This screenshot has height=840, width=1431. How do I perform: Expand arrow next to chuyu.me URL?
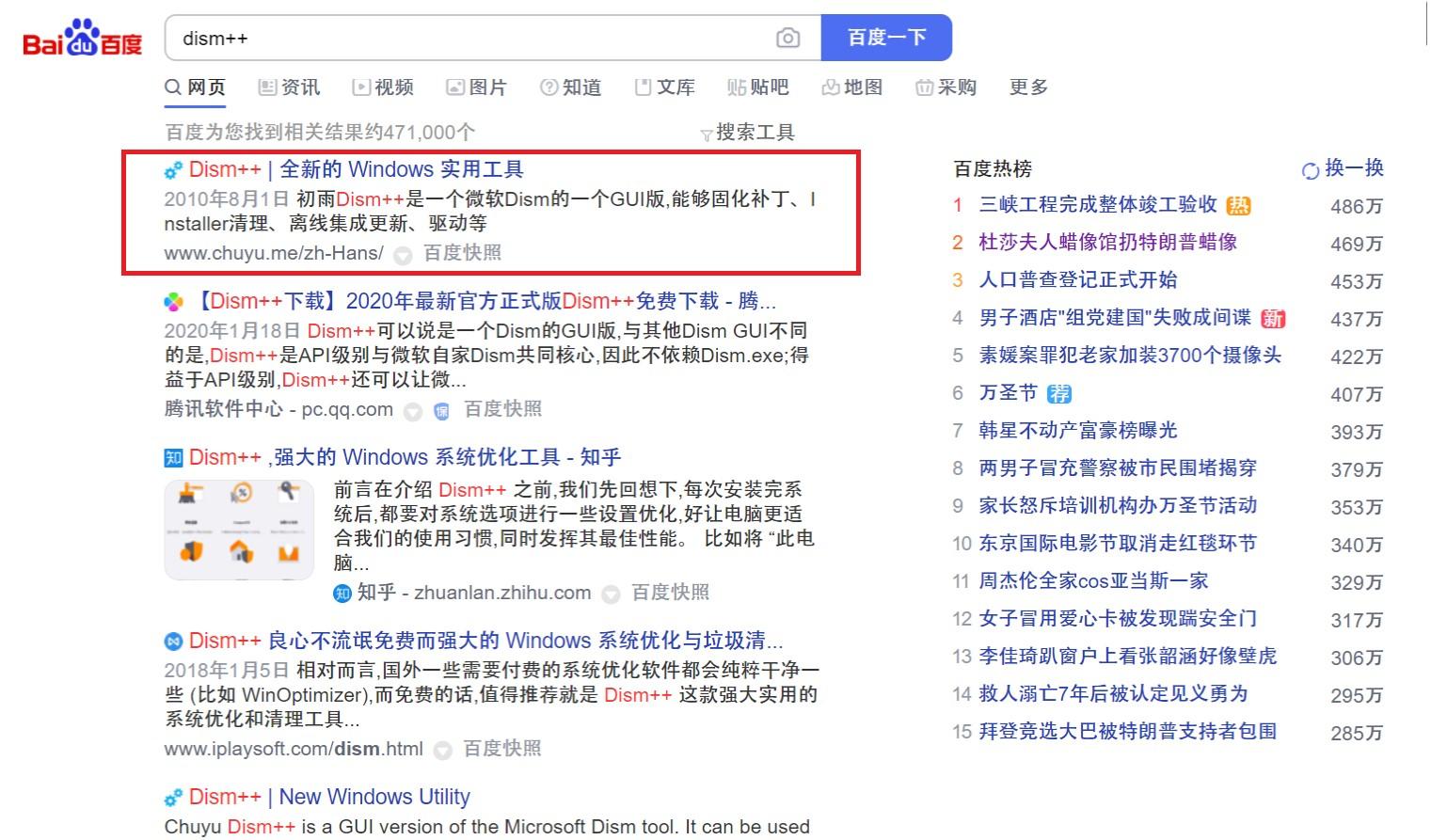pos(403,255)
